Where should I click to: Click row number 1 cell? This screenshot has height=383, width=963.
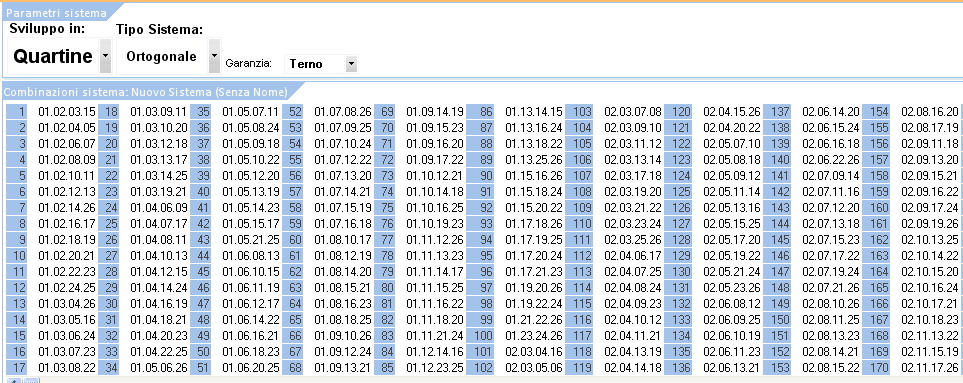coord(17,112)
